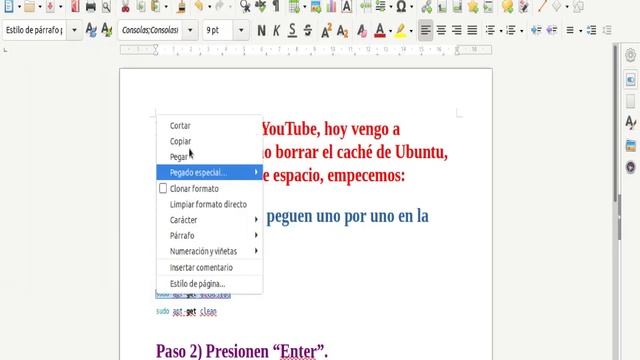Toggle bold N button
This screenshot has width=640, height=360.
262,30
